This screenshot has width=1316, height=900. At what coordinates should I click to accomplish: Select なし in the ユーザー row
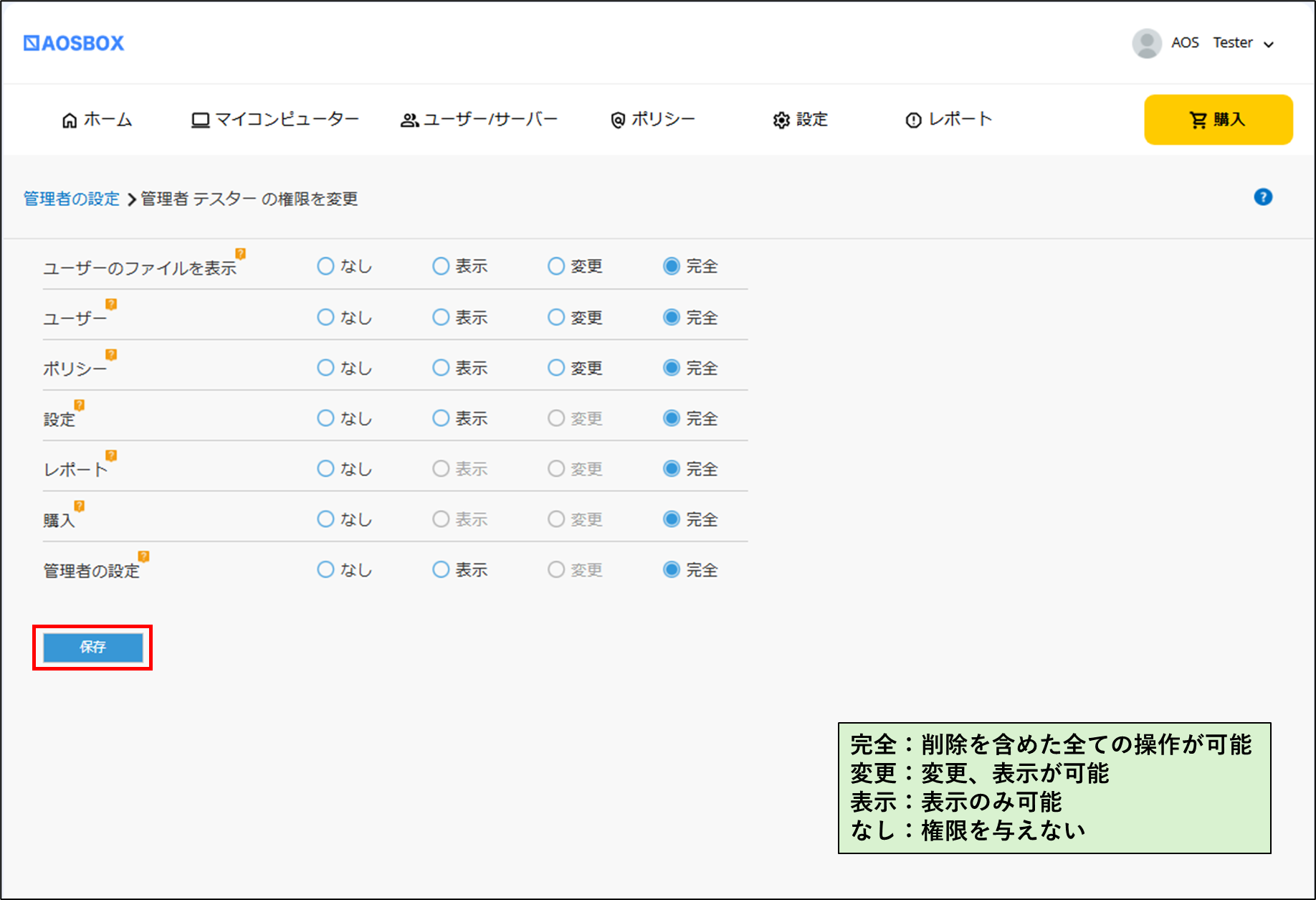tap(325, 317)
